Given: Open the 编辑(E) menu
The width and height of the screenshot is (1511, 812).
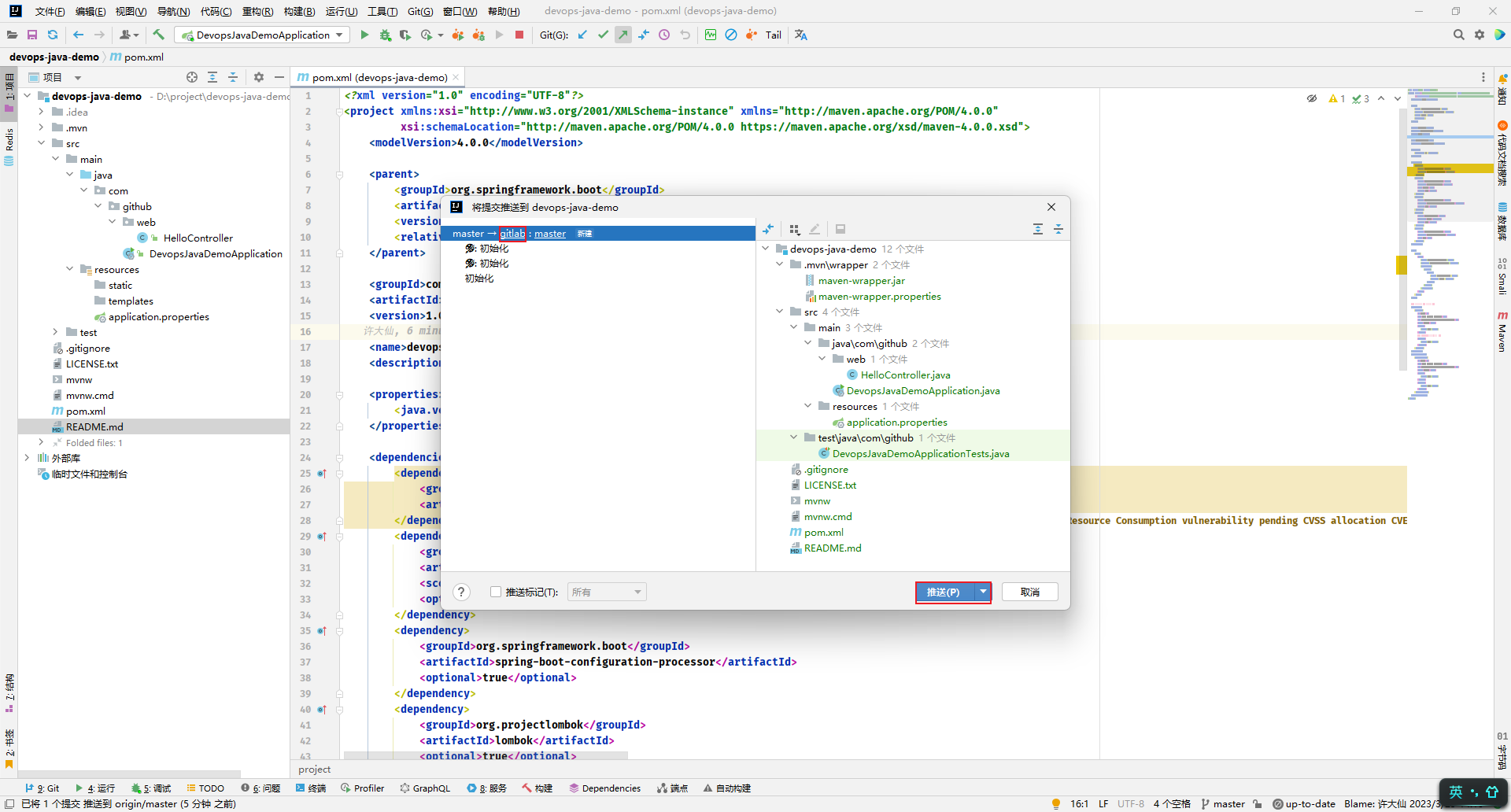Looking at the screenshot, I should coord(90,11).
